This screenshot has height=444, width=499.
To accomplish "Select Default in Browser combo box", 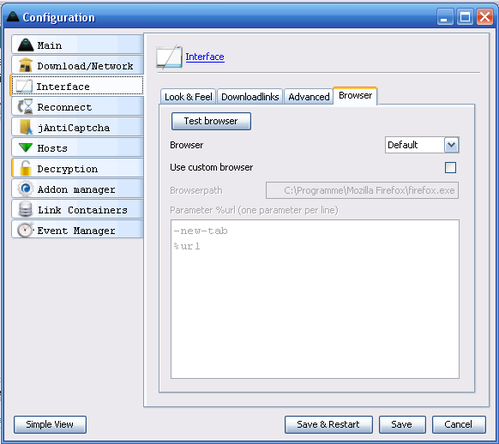I will point(422,145).
